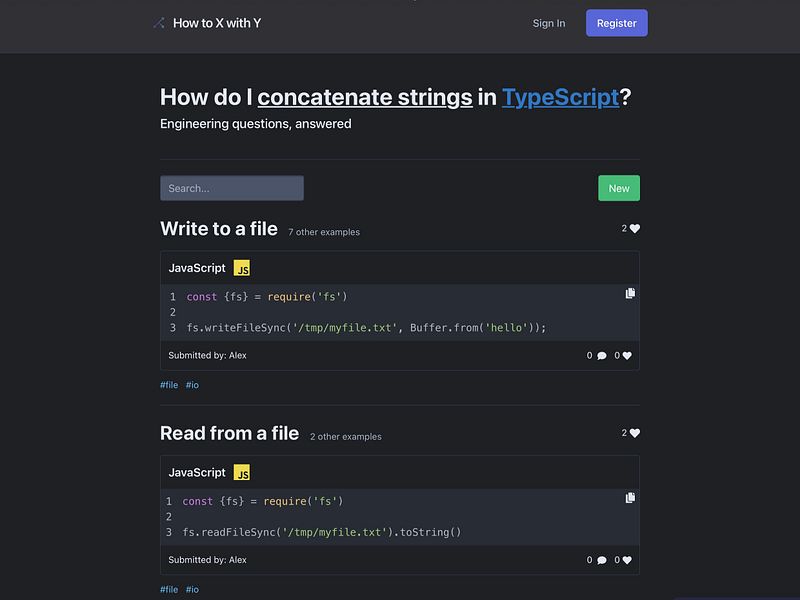Click the Register button

[616, 23]
